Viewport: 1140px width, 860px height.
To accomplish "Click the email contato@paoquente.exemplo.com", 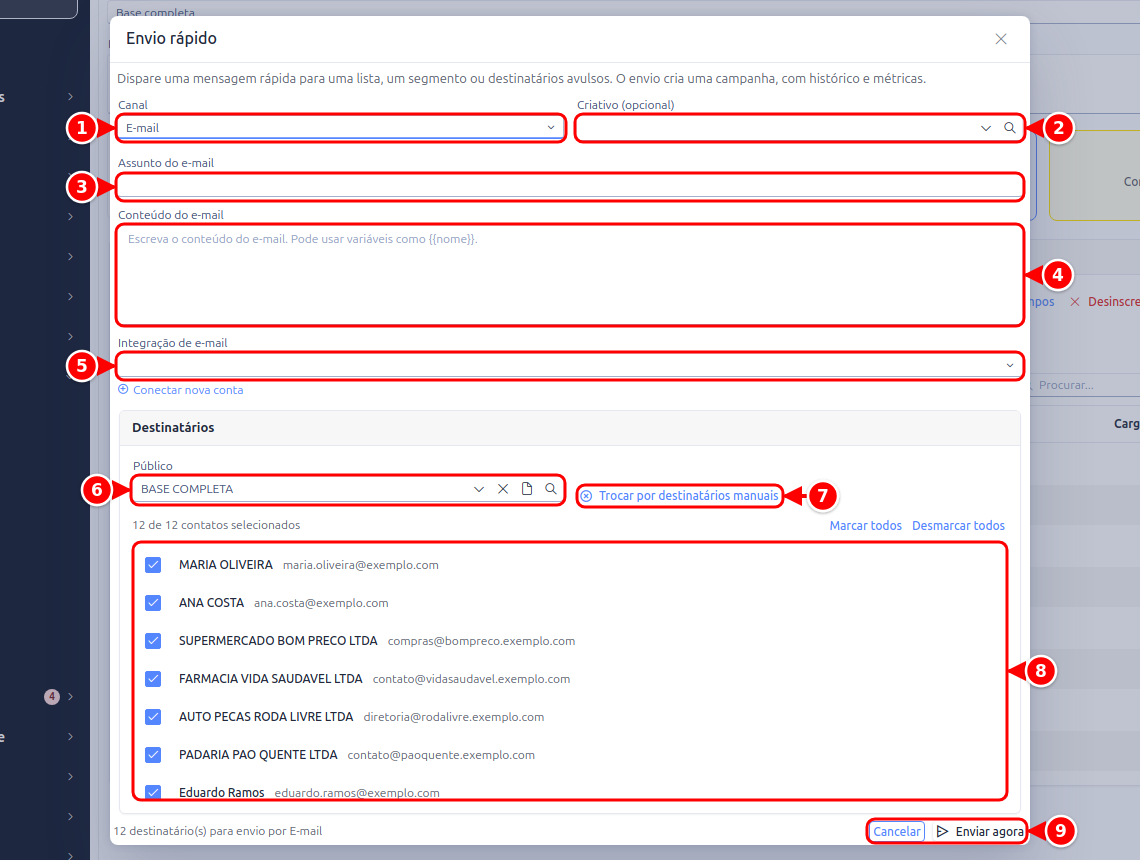I will click(441, 755).
